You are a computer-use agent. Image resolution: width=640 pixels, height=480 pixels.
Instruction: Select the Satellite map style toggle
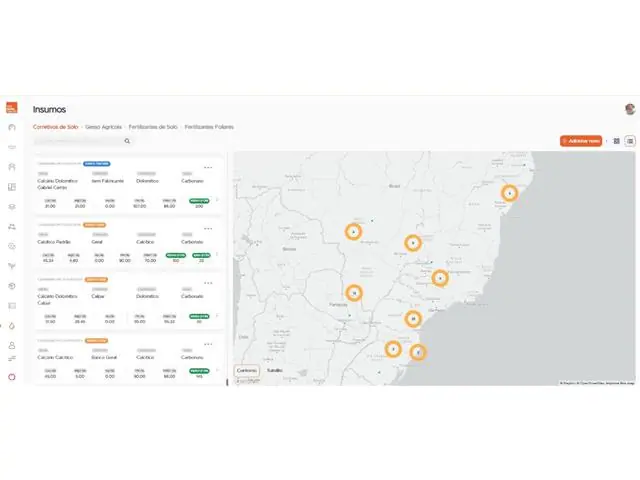pyautogui.click(x=274, y=370)
